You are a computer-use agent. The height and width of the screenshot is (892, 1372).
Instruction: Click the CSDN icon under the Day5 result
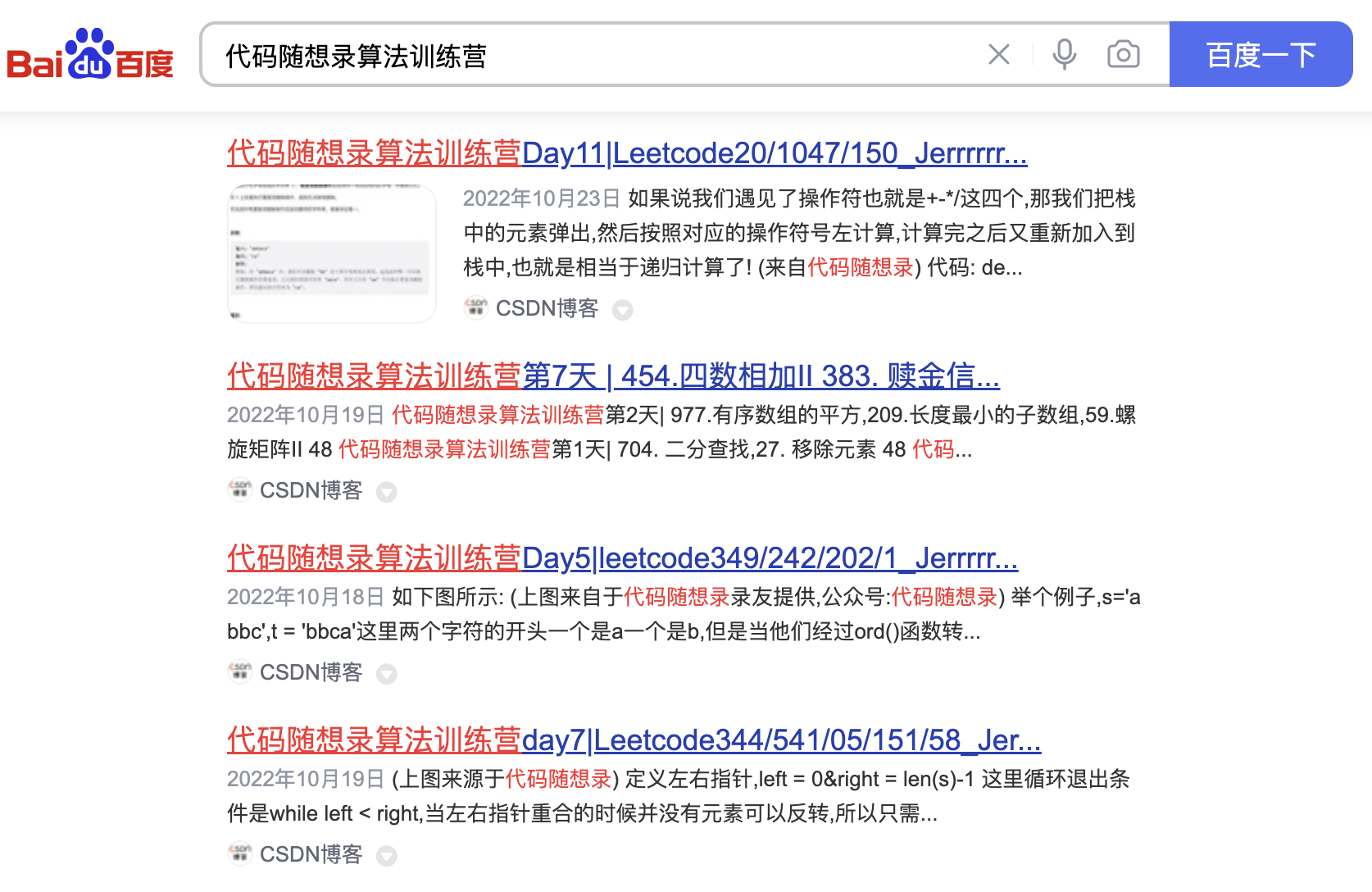(240, 671)
